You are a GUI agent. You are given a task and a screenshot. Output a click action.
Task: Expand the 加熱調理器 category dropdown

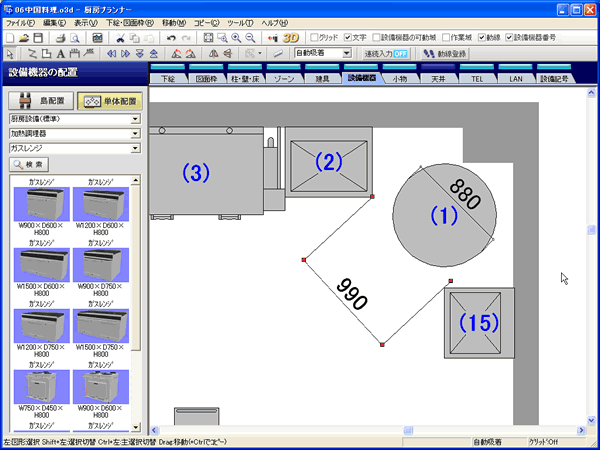tap(72, 133)
